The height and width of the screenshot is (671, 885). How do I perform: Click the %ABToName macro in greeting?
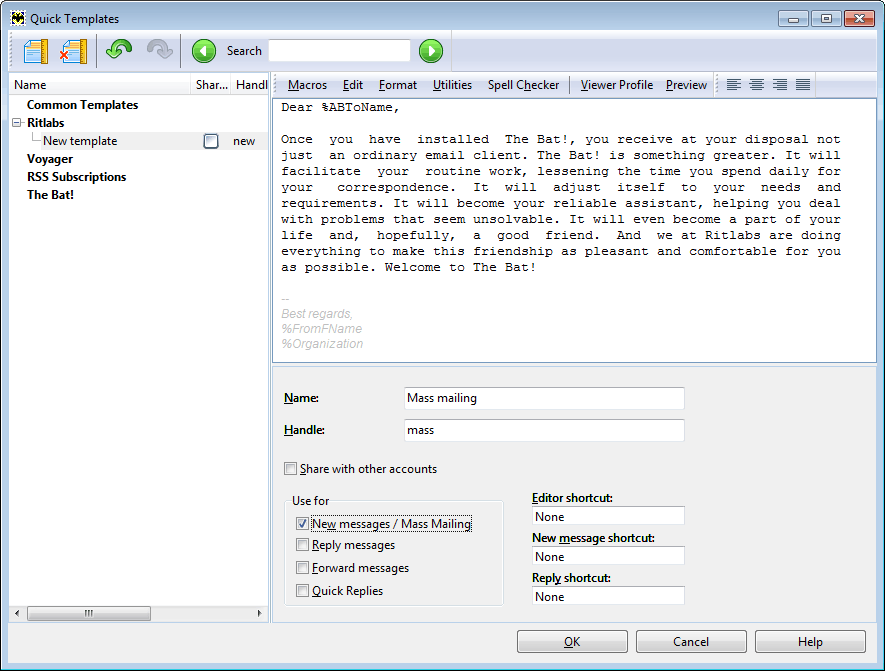[357, 107]
